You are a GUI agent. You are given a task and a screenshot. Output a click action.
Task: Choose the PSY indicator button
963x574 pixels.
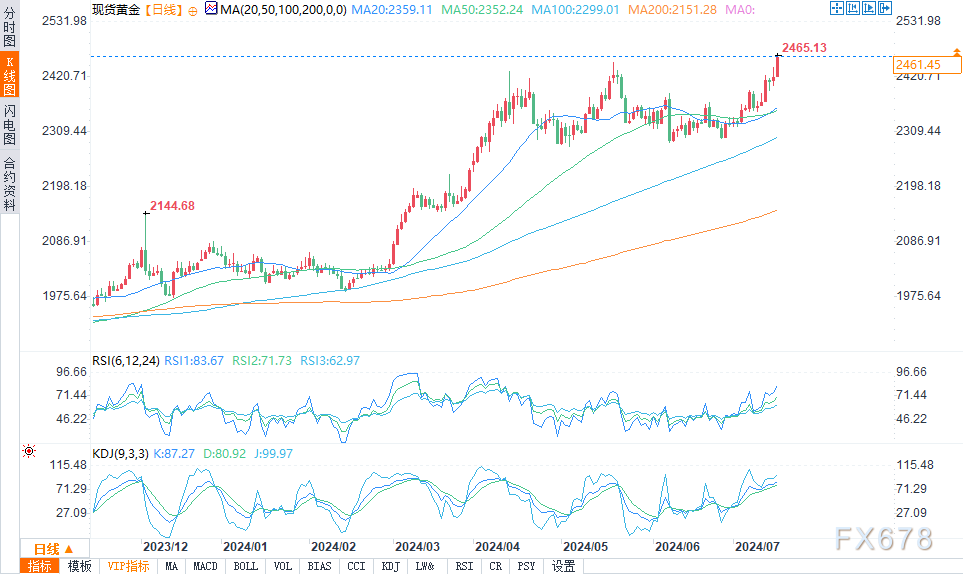click(526, 566)
